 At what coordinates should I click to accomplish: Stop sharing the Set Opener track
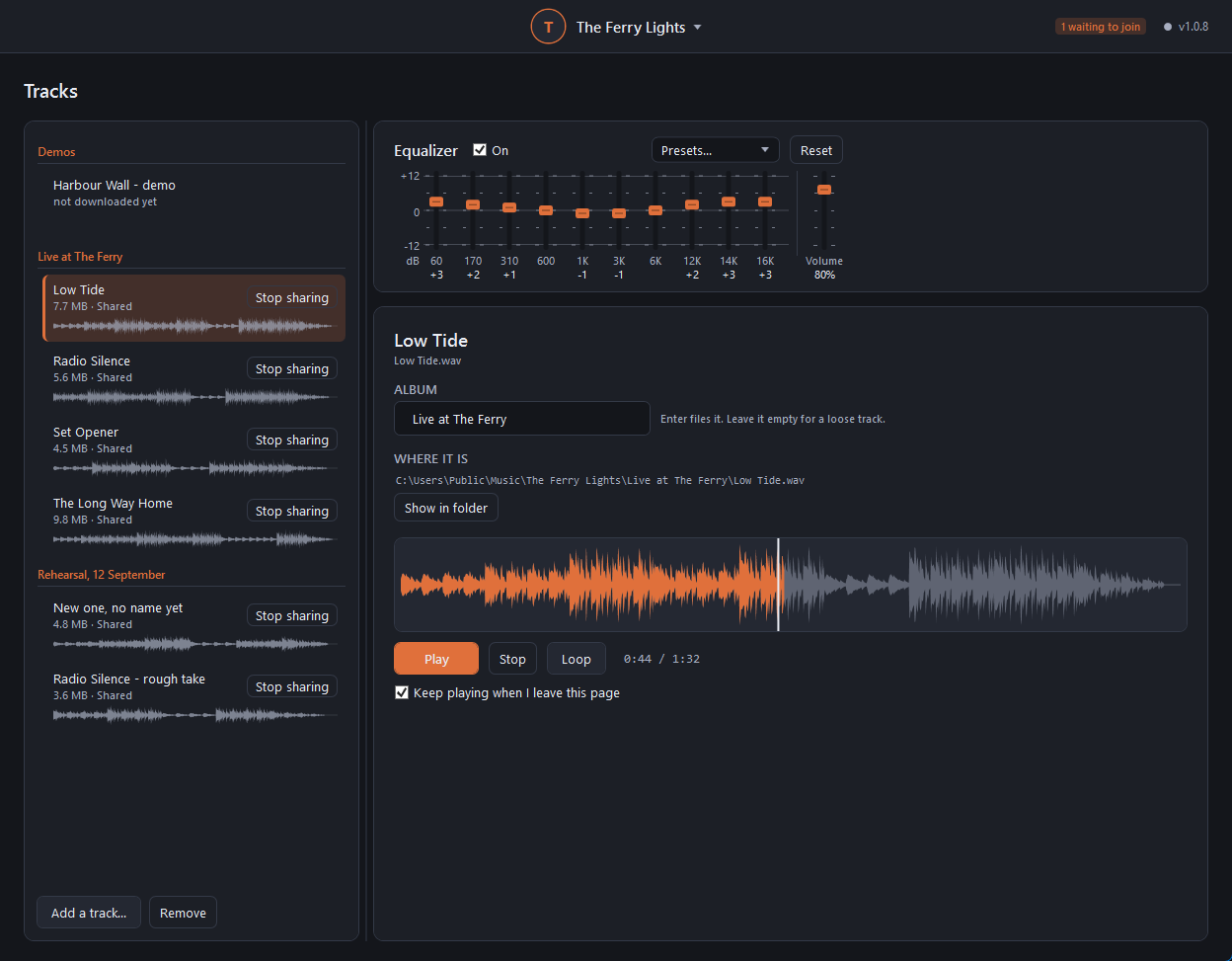pyautogui.click(x=292, y=440)
